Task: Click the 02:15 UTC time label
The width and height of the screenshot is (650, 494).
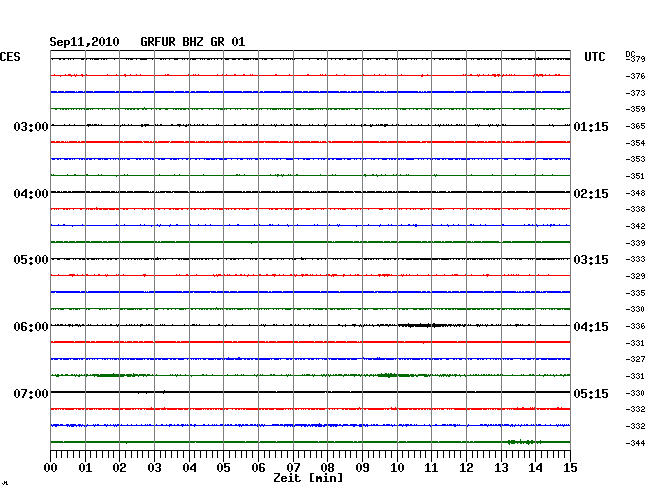Action: 591,194
